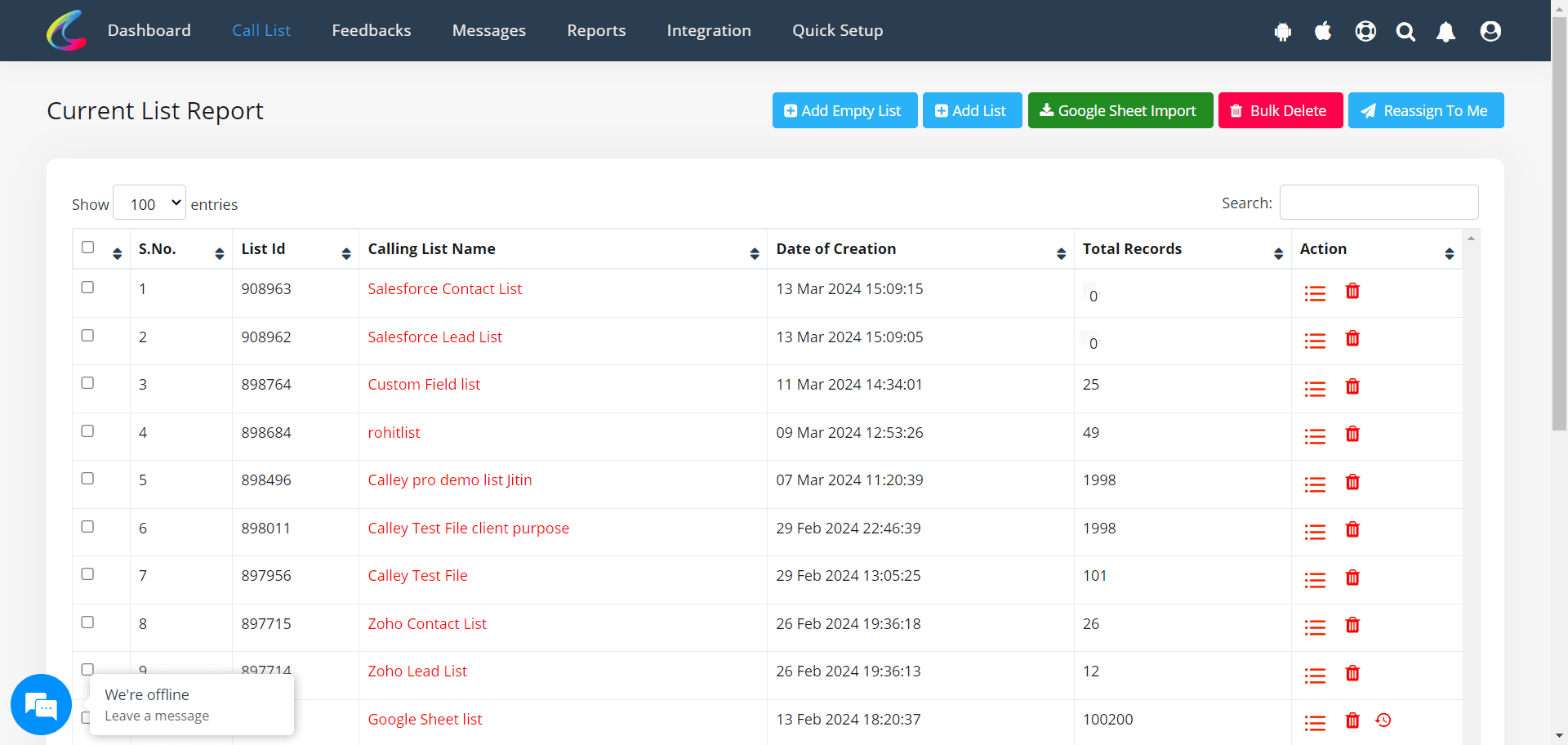
Task: Open the support lifebuoy icon
Action: click(1365, 31)
